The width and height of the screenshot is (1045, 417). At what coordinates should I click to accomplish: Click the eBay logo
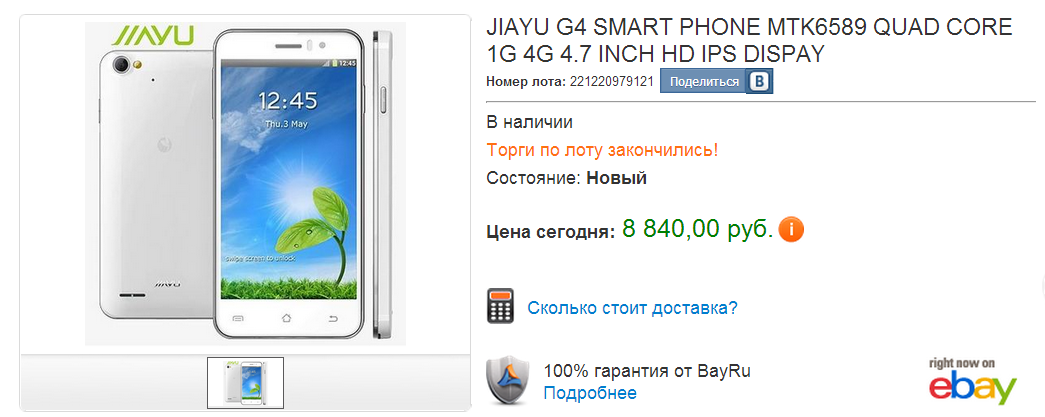tap(972, 381)
